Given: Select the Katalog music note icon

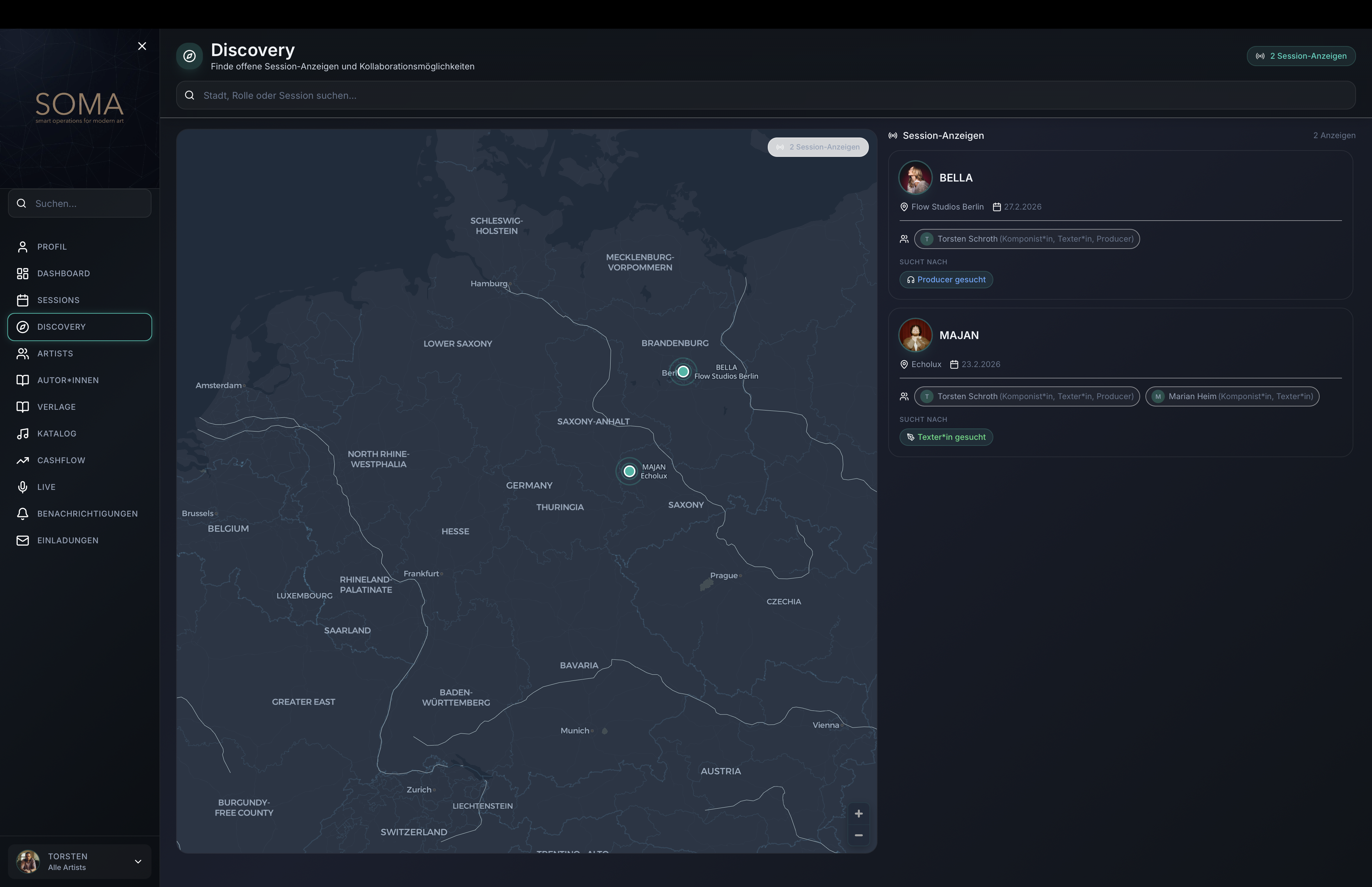Looking at the screenshot, I should pos(23,433).
